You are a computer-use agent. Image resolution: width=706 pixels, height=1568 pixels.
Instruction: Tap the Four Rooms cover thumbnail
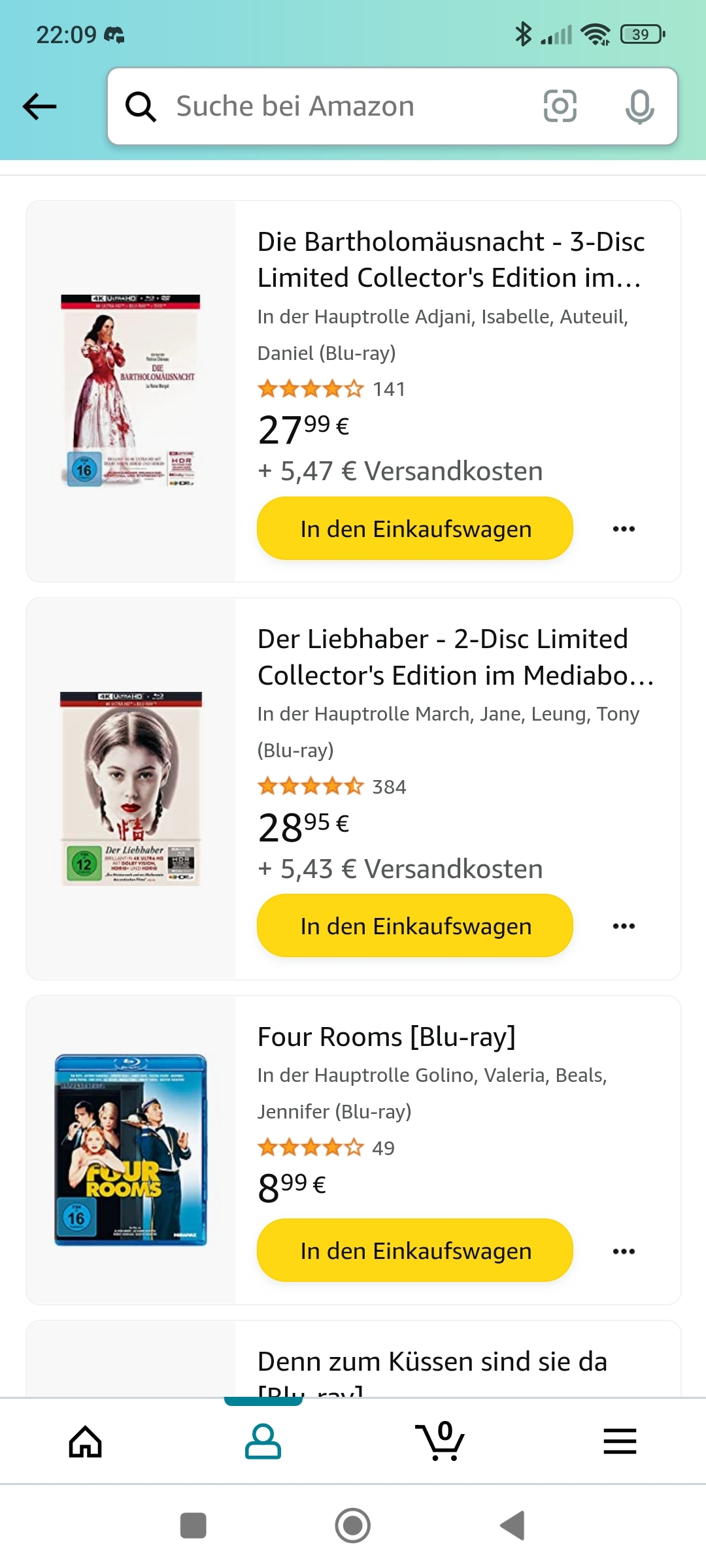[x=131, y=1150]
